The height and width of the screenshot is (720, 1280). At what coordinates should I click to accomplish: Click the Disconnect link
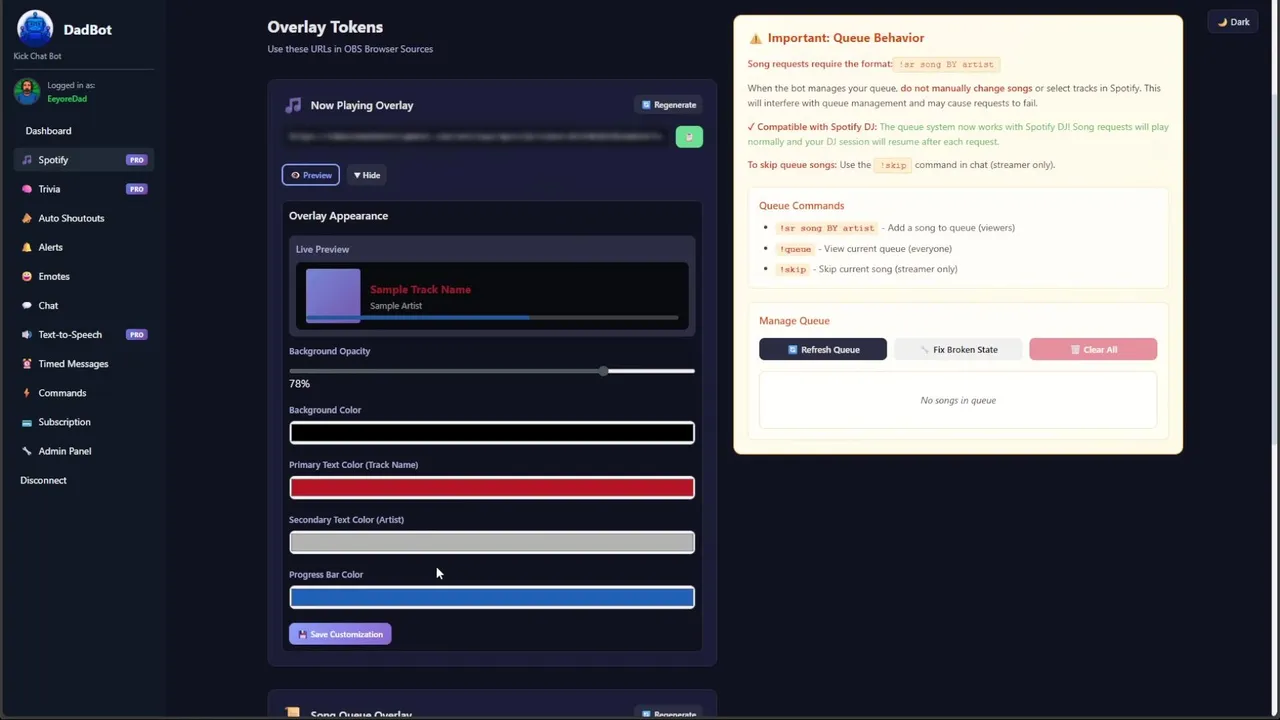point(43,480)
